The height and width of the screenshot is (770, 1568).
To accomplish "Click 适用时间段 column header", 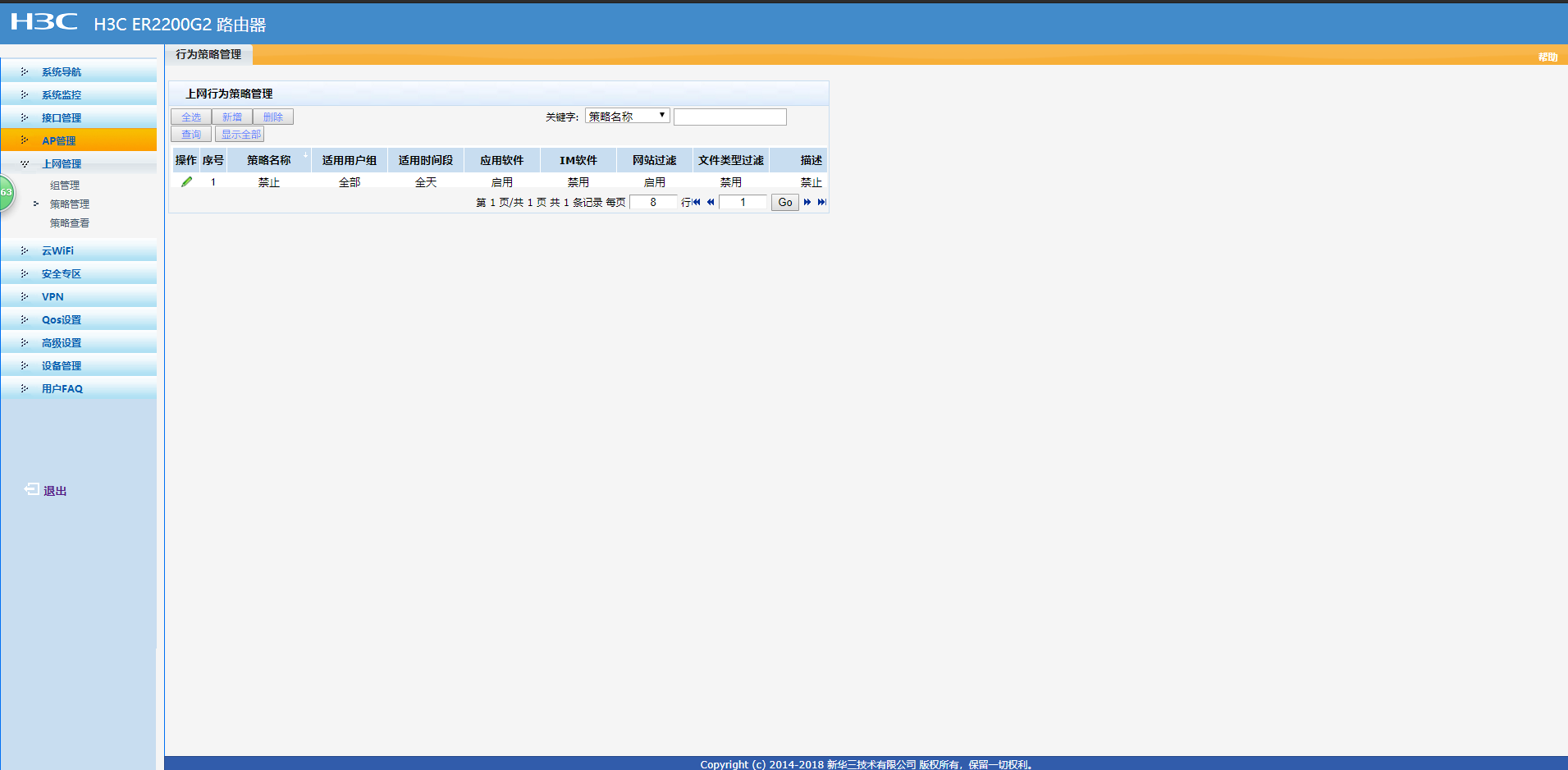I will (x=426, y=160).
